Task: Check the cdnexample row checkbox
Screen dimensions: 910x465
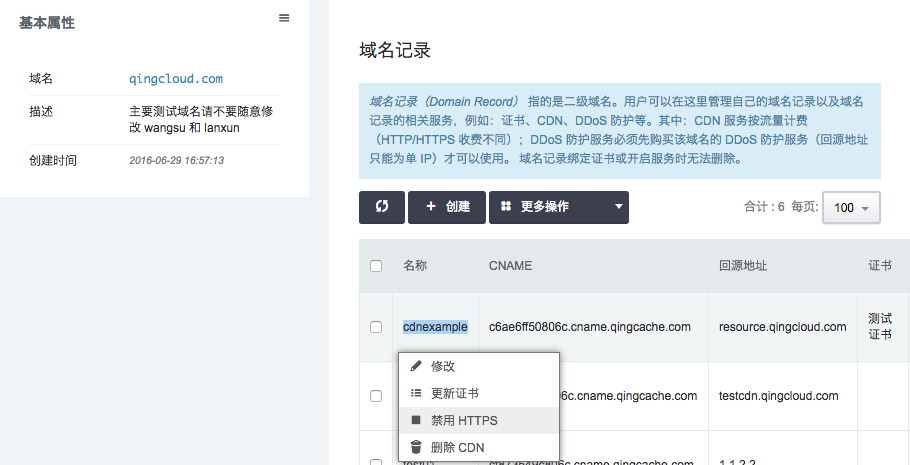Action: pyautogui.click(x=376, y=327)
